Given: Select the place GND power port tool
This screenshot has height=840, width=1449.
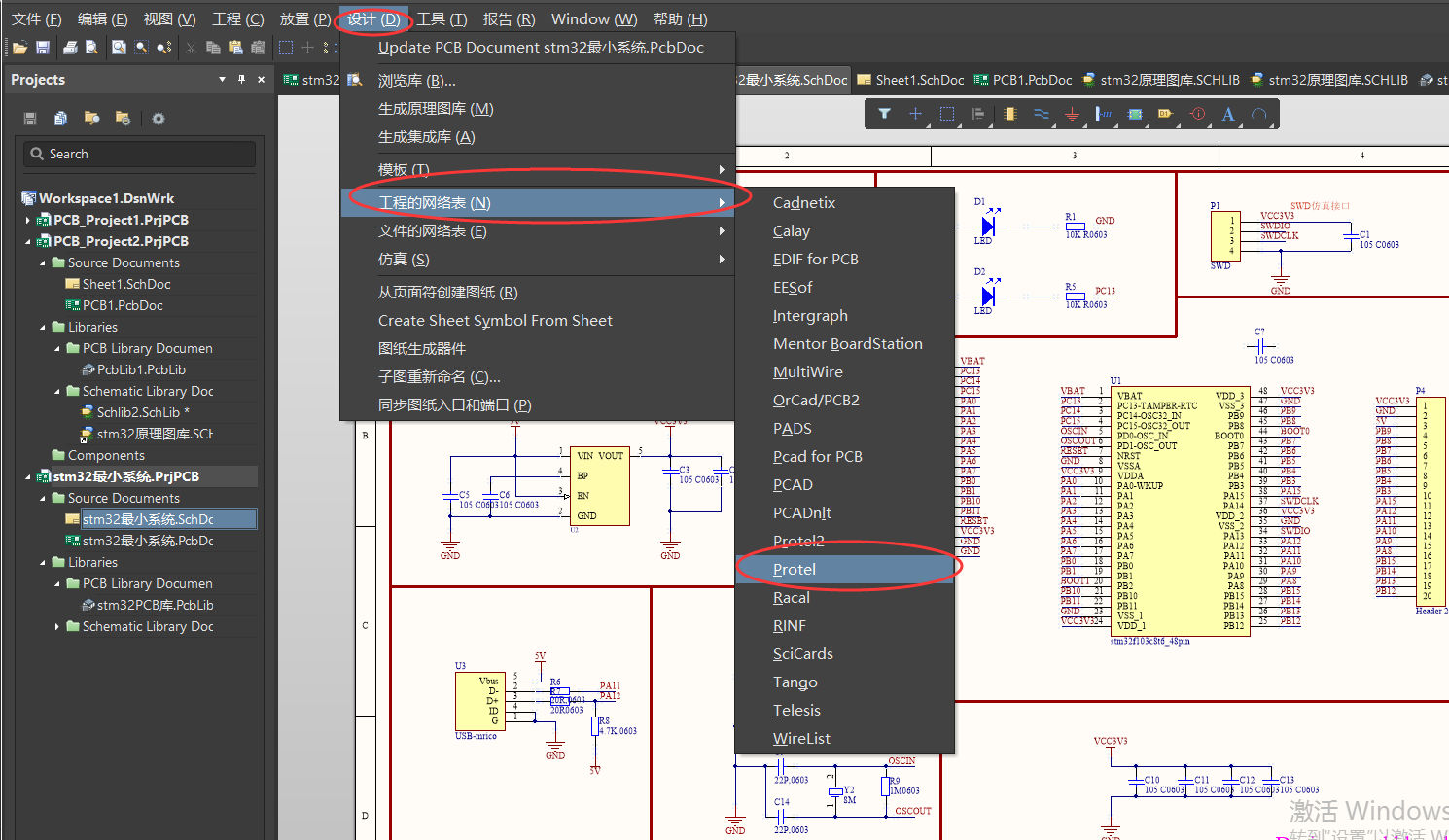Looking at the screenshot, I should point(1073,114).
